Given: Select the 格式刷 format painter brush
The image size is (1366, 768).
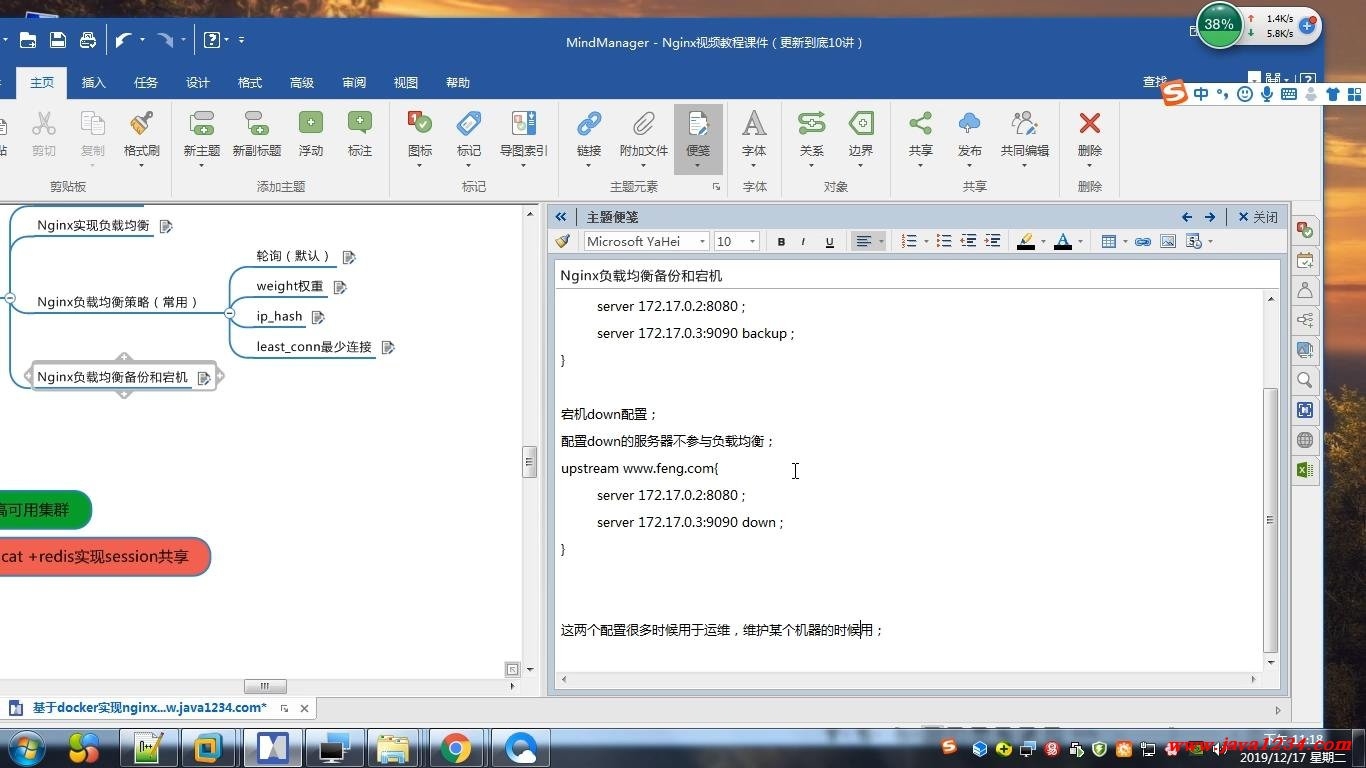Looking at the screenshot, I should (x=141, y=125).
